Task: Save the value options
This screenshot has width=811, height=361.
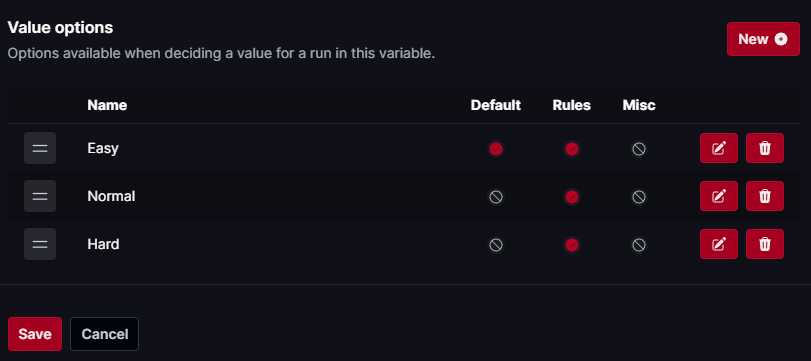Action: click(x=35, y=334)
